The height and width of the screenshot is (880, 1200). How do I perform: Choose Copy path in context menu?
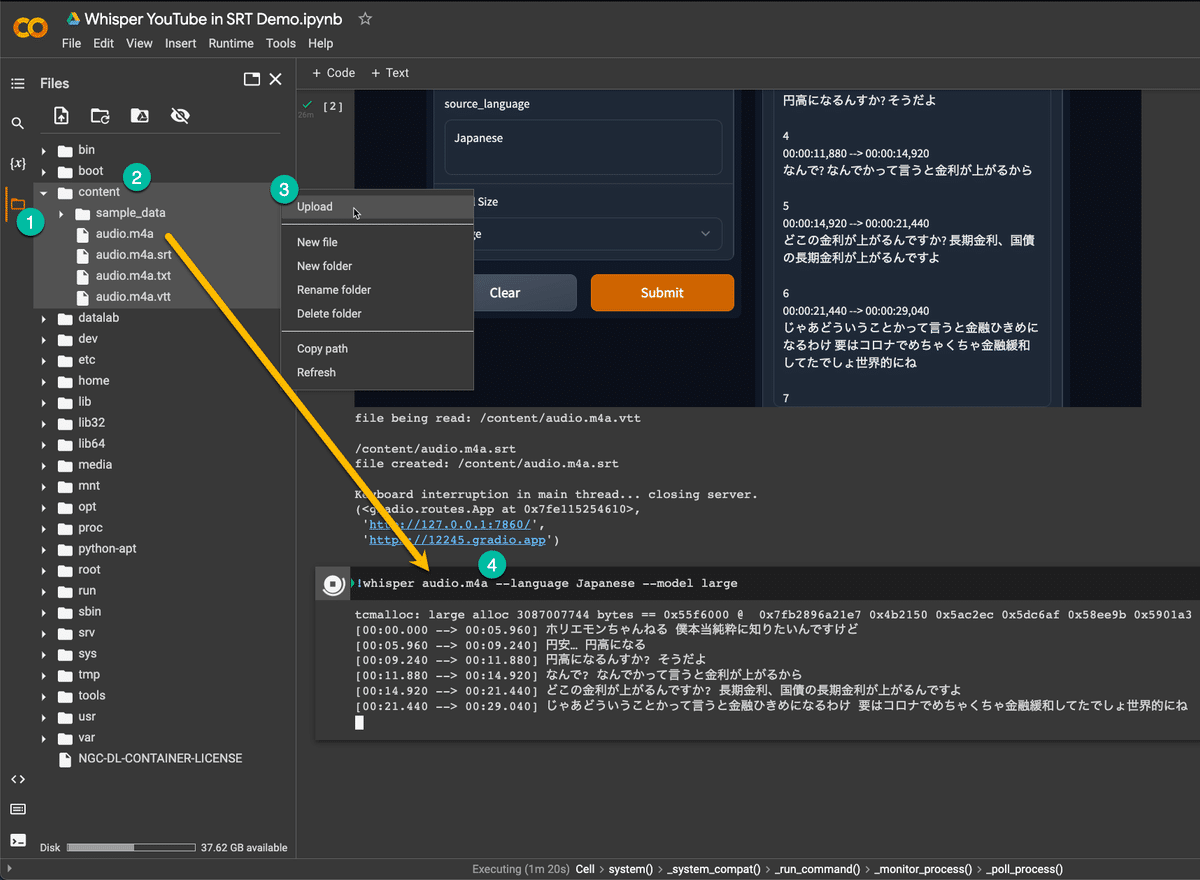pos(377,349)
